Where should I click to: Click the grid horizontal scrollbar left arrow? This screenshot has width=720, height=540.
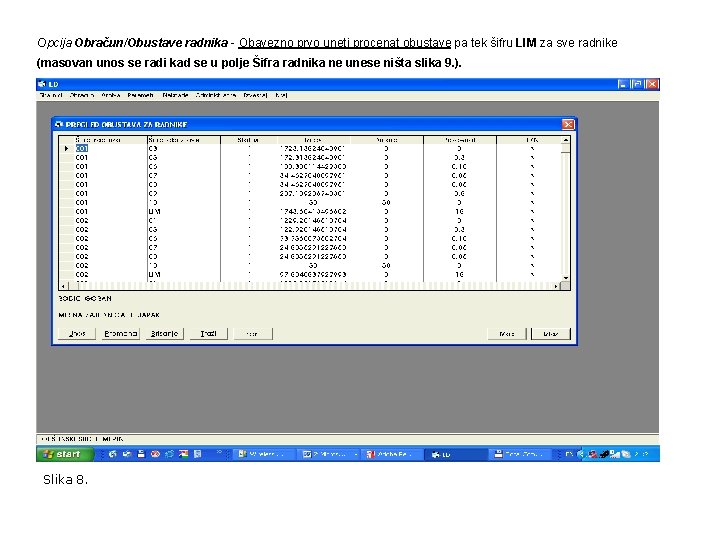coord(63,286)
